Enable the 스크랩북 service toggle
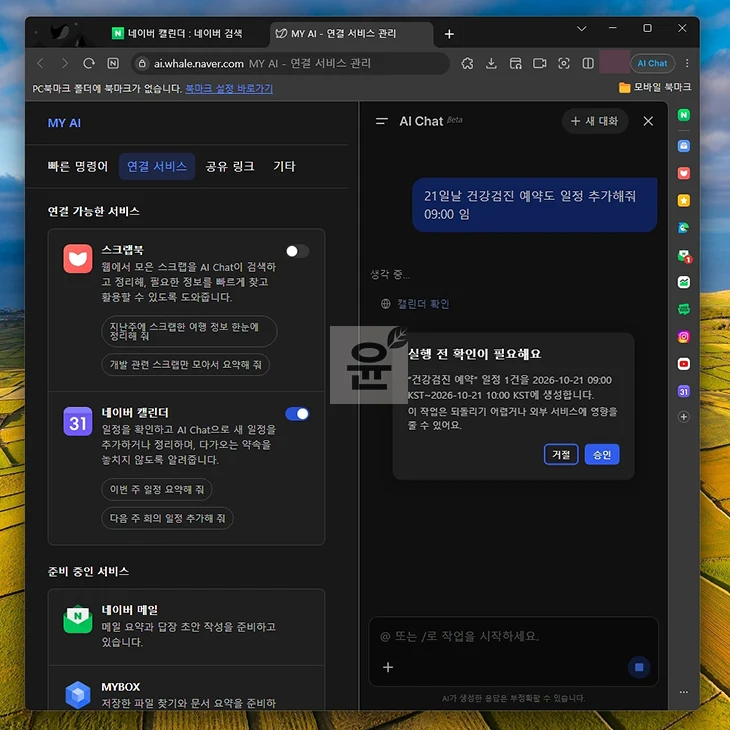The image size is (730, 730). click(x=297, y=251)
